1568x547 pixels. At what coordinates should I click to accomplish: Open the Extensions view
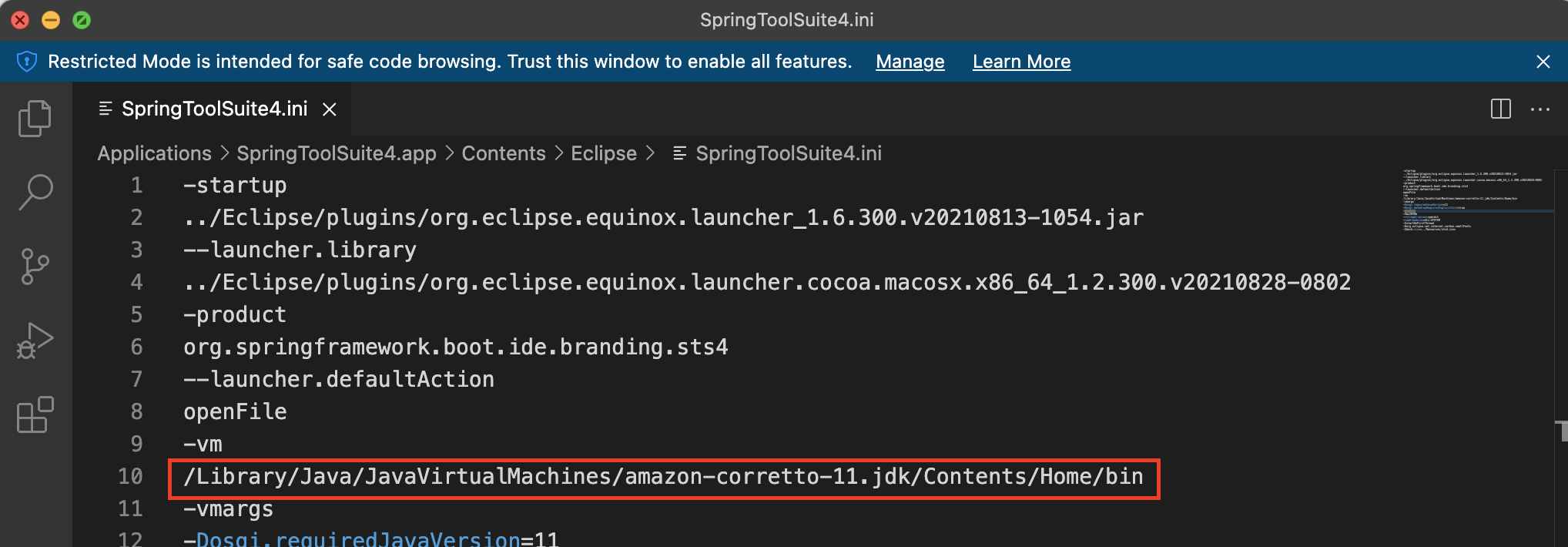(x=35, y=414)
